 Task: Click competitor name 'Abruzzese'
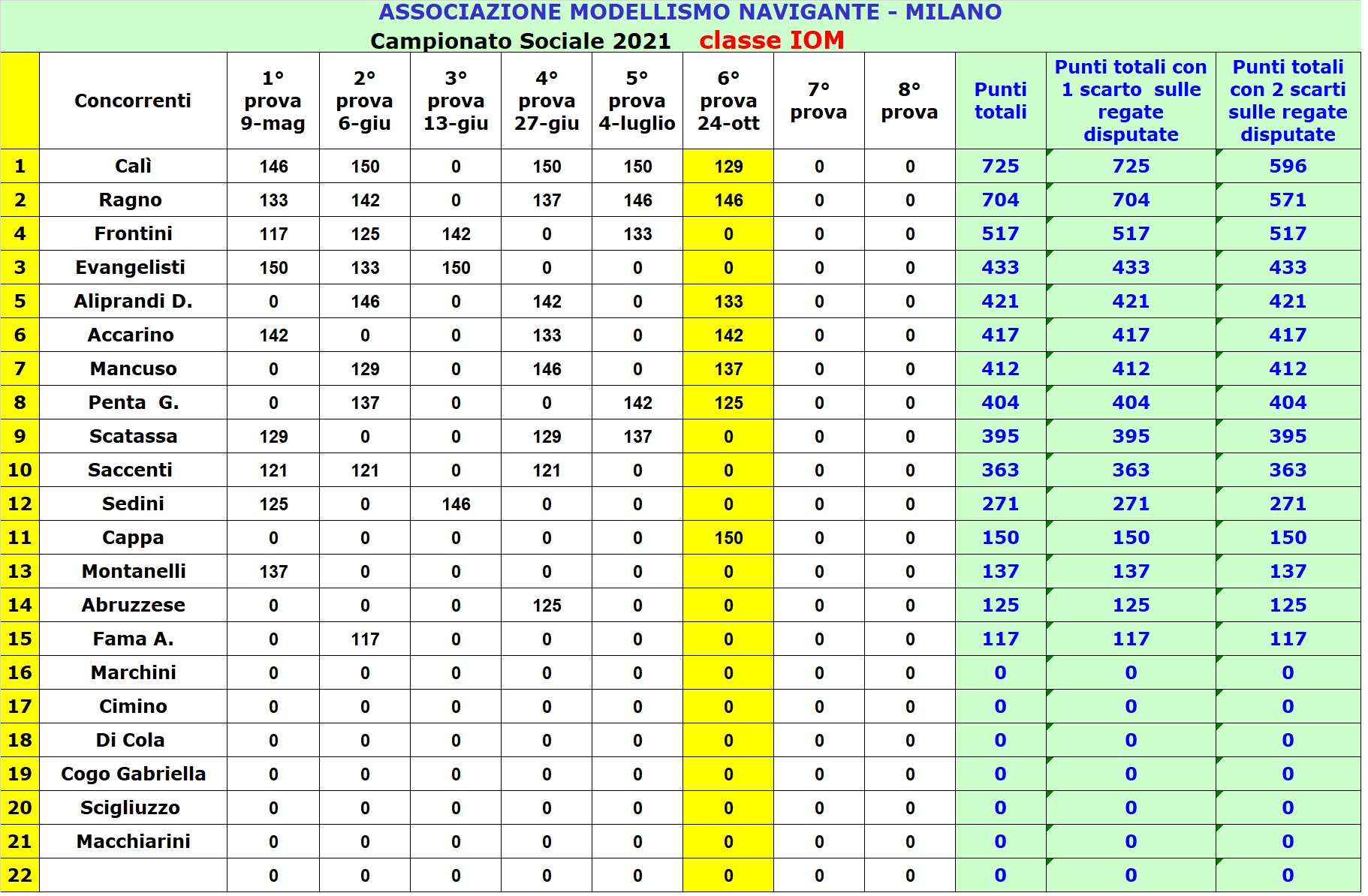coord(133,605)
